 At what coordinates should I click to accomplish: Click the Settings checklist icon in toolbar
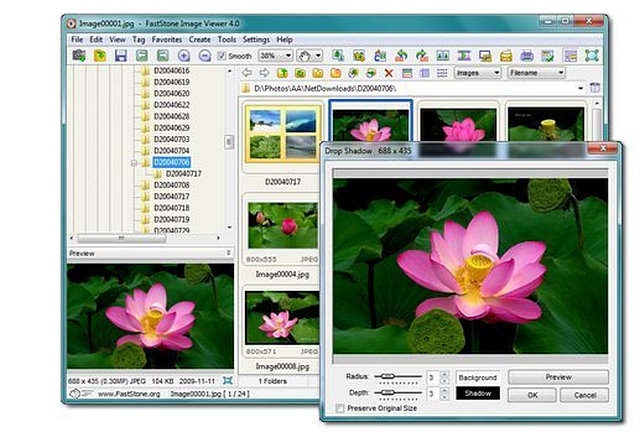point(547,56)
